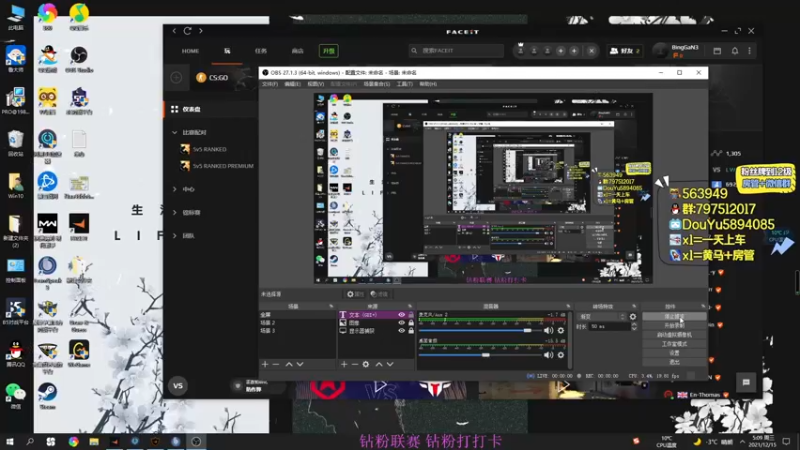Open the 编辑(E) menu in OBS

click(x=292, y=84)
